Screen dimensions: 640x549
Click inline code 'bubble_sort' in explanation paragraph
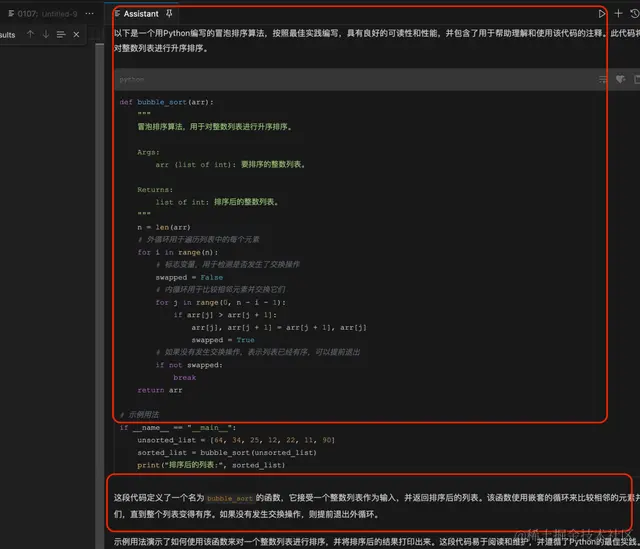pyautogui.click(x=230, y=498)
